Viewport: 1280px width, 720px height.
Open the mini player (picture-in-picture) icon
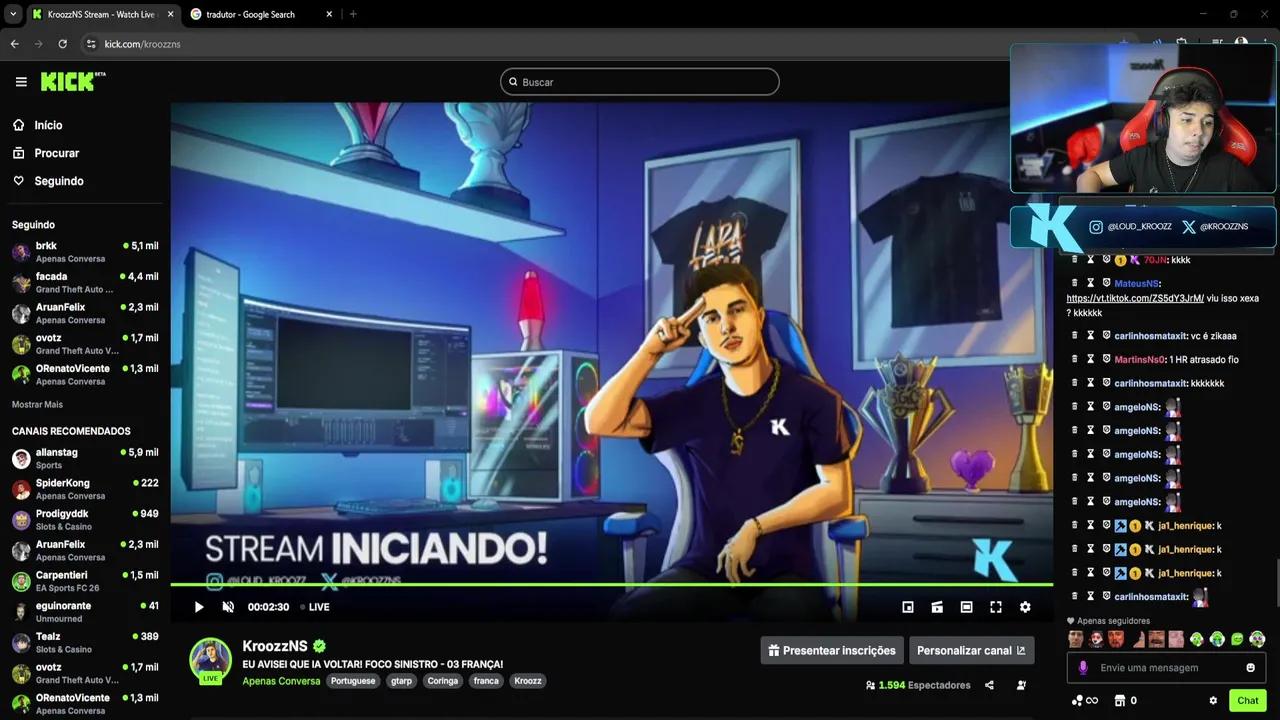coord(908,607)
